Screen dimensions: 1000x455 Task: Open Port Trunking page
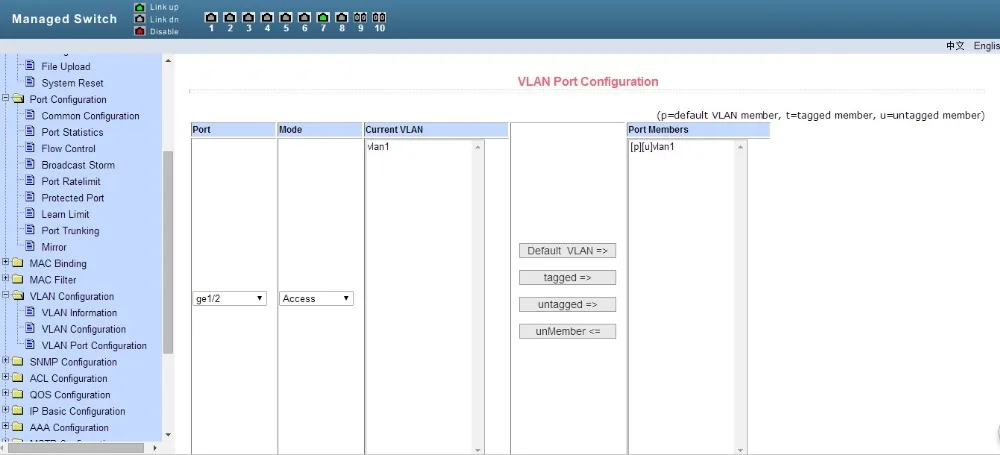point(70,230)
